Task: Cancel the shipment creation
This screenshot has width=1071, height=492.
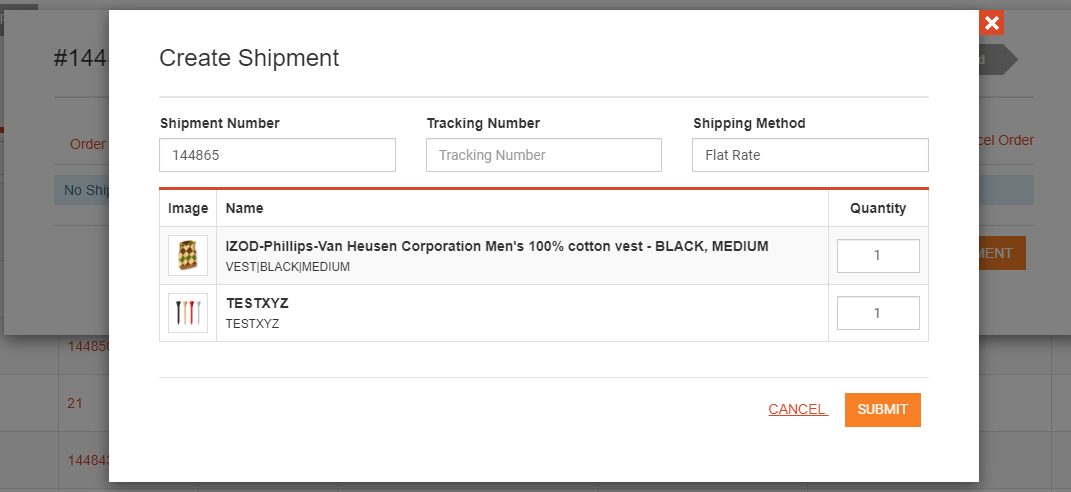Action: (x=798, y=409)
